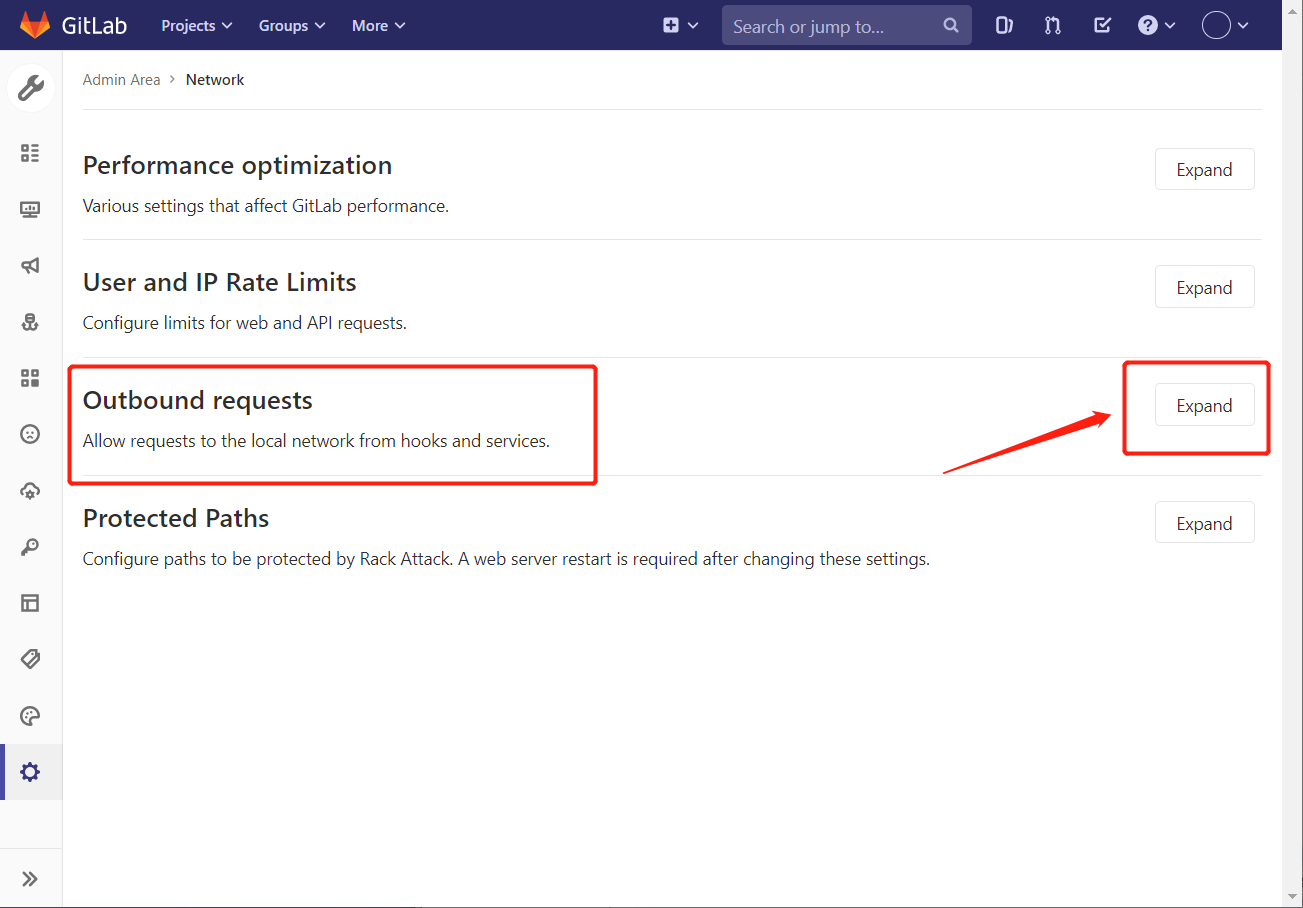Open the Messages bullhorn icon

[30, 266]
